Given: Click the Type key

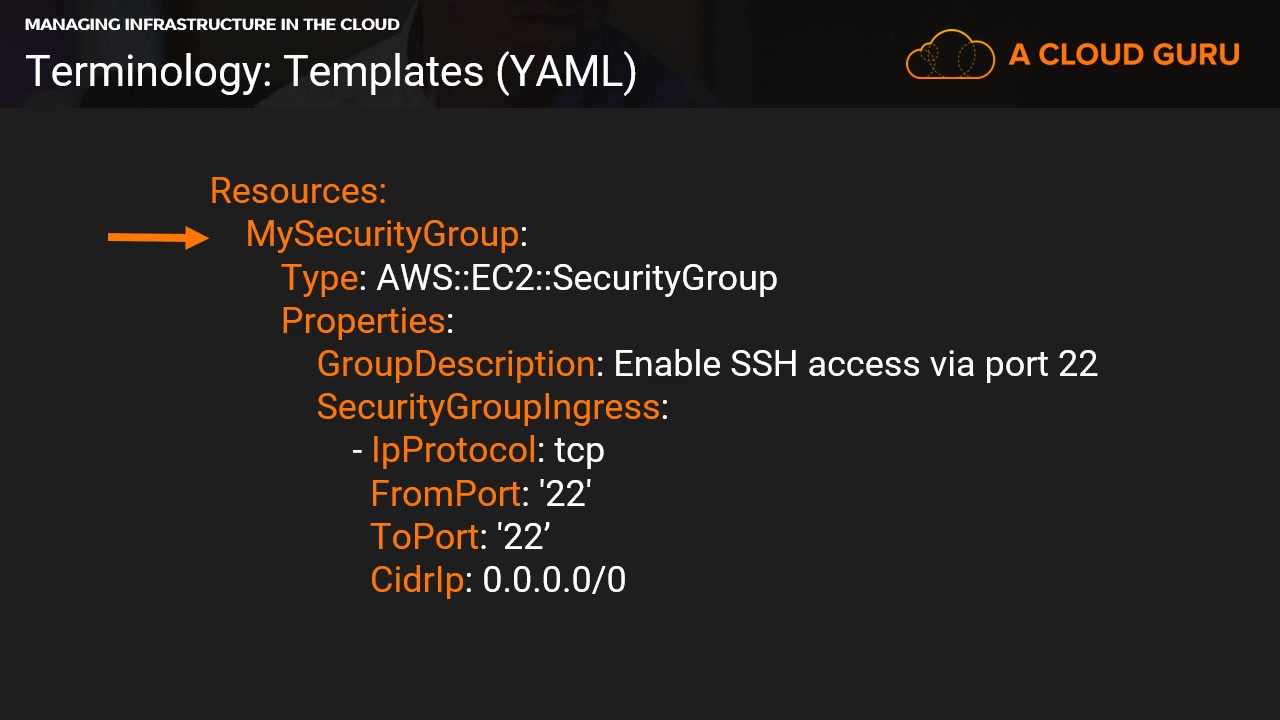Looking at the screenshot, I should coord(319,278).
